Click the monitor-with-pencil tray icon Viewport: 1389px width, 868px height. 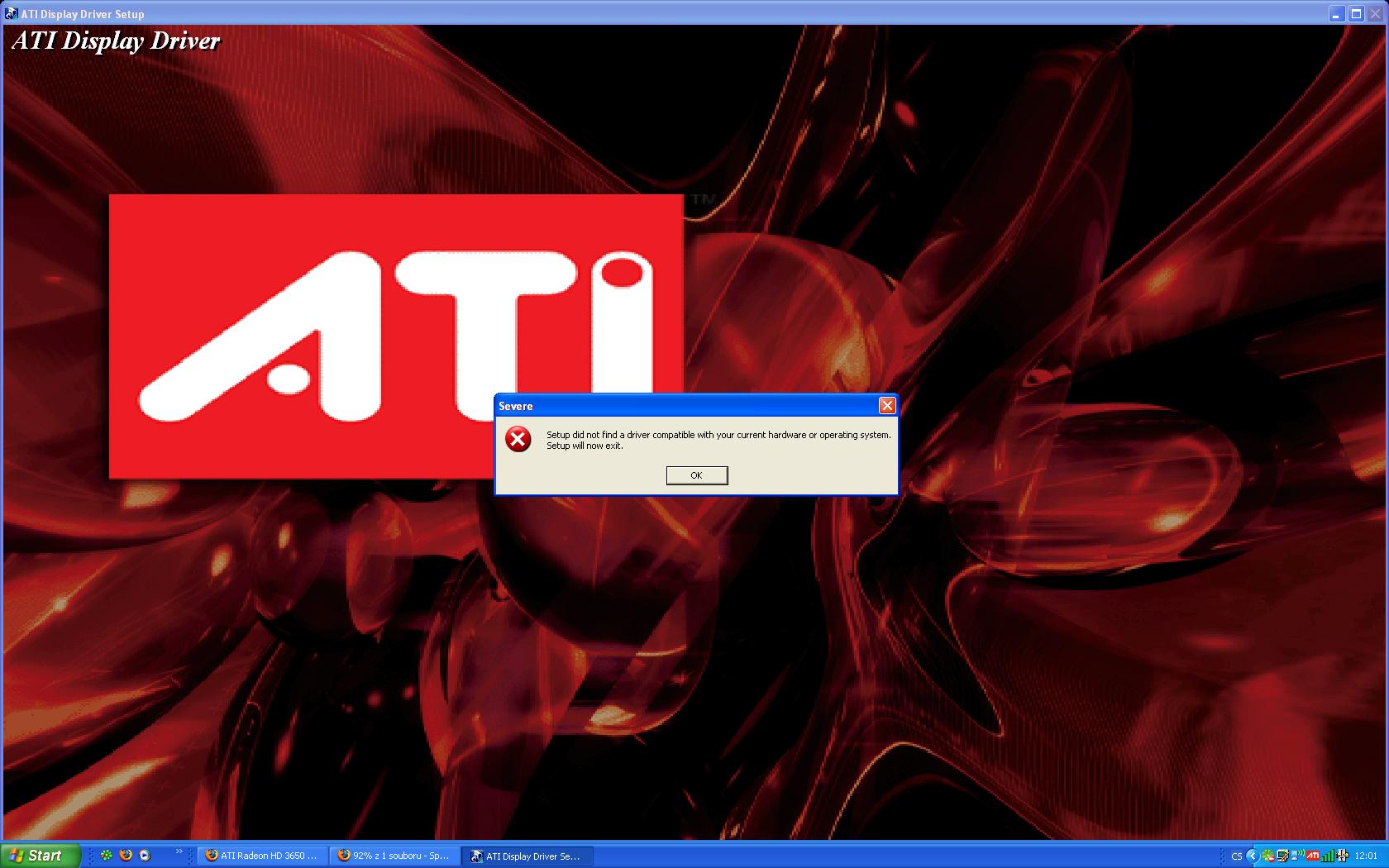[1283, 856]
